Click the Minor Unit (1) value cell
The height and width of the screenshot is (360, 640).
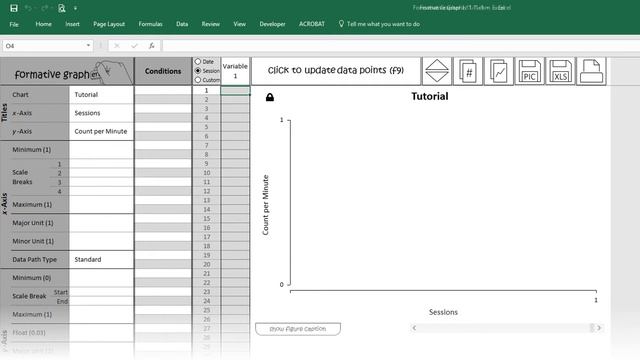pyautogui.click(x=101, y=241)
